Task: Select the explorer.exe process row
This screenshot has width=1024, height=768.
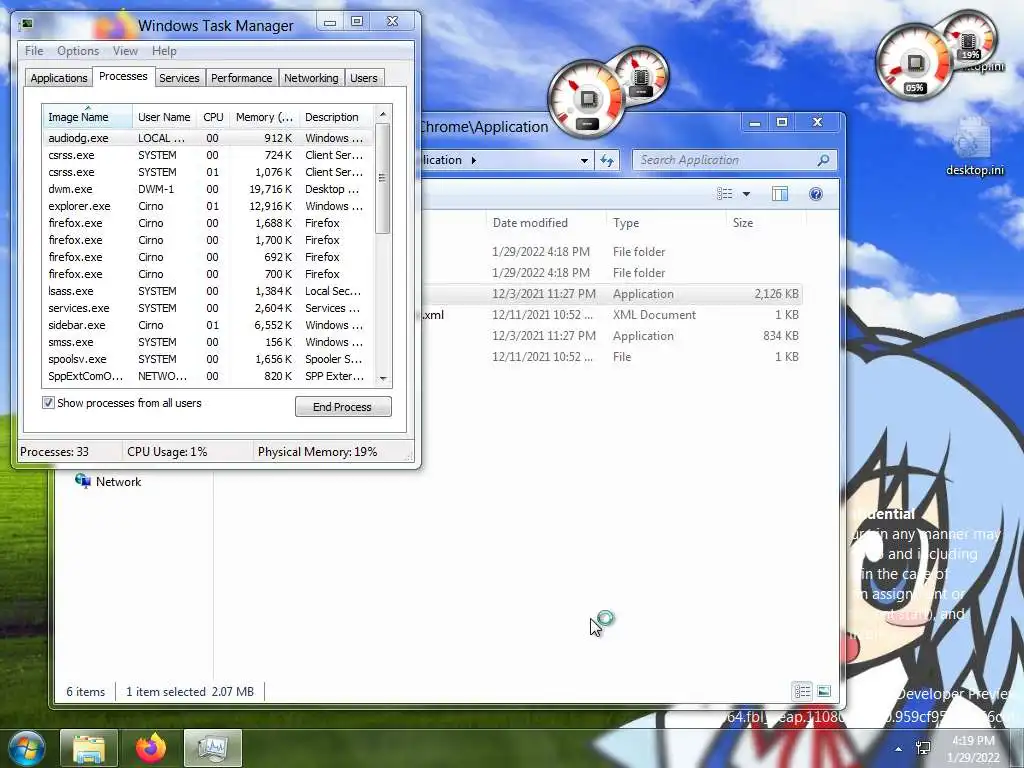Action: [208, 206]
